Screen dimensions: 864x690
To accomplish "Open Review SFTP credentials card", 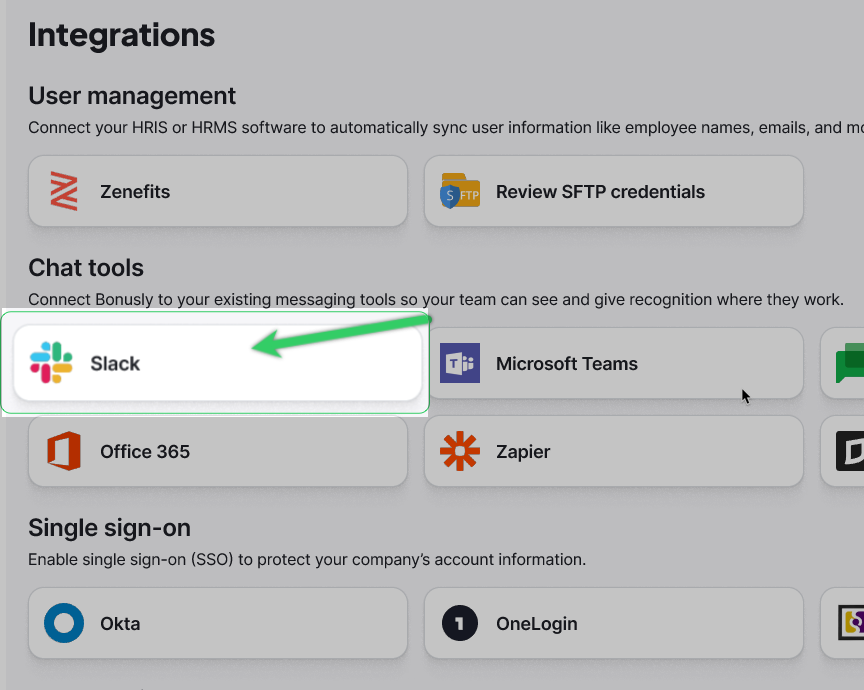I will (x=614, y=191).
